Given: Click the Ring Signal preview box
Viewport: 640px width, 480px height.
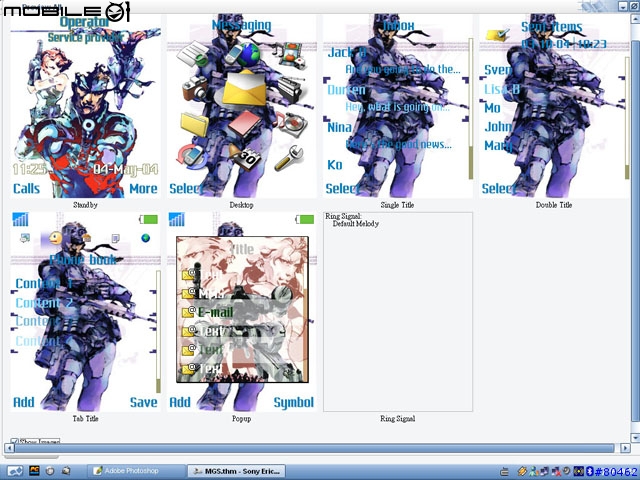Looking at the screenshot, I should (x=398, y=312).
